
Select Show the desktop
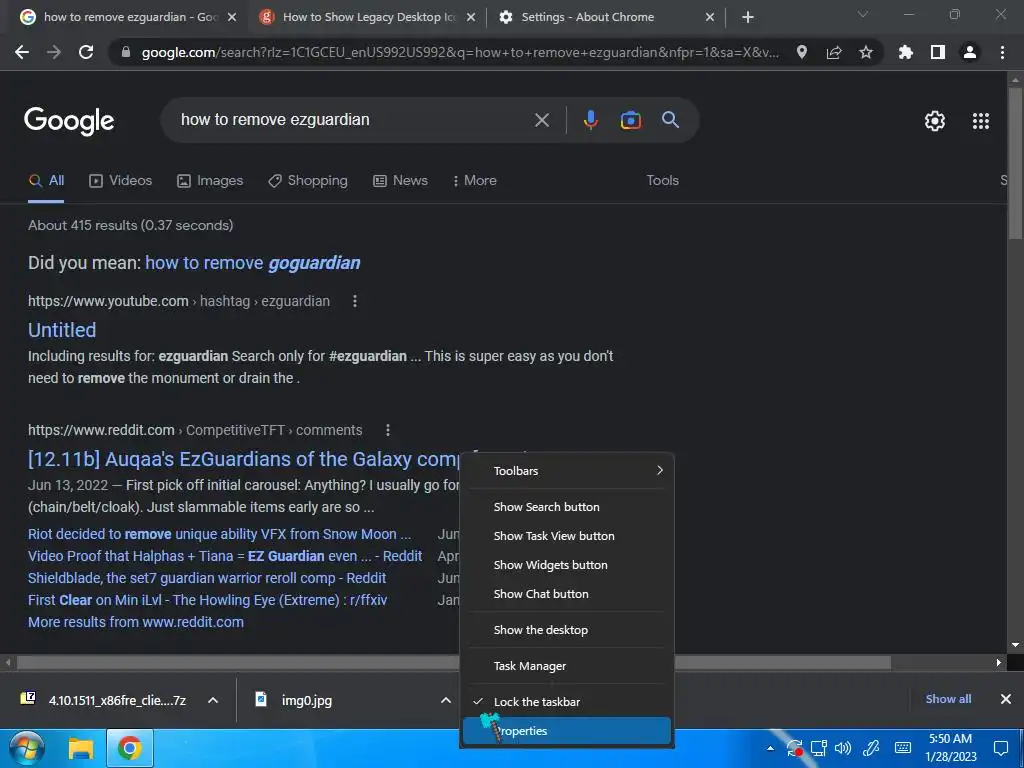point(567,630)
